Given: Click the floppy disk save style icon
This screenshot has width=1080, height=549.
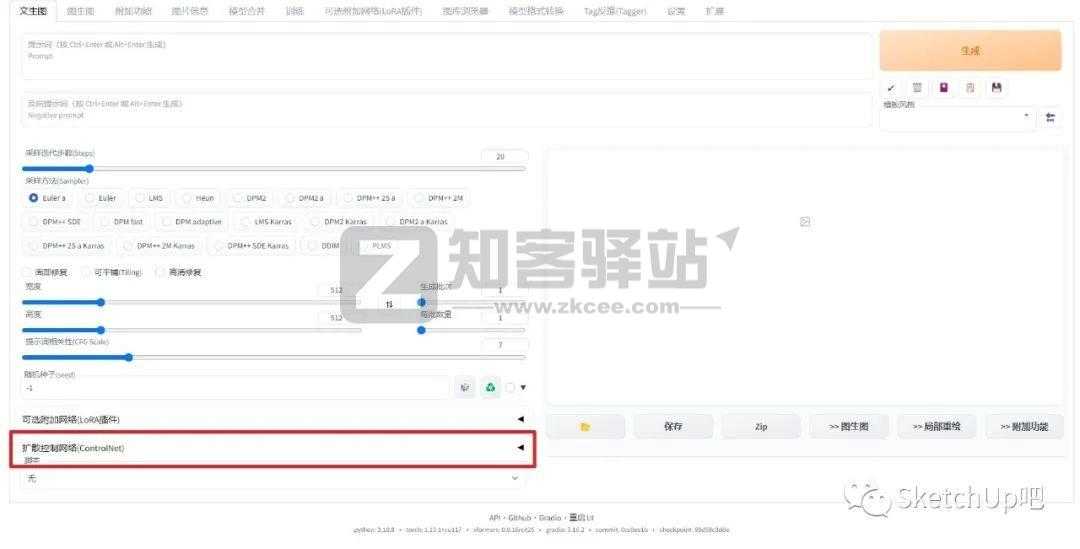Looking at the screenshot, I should point(996,88).
